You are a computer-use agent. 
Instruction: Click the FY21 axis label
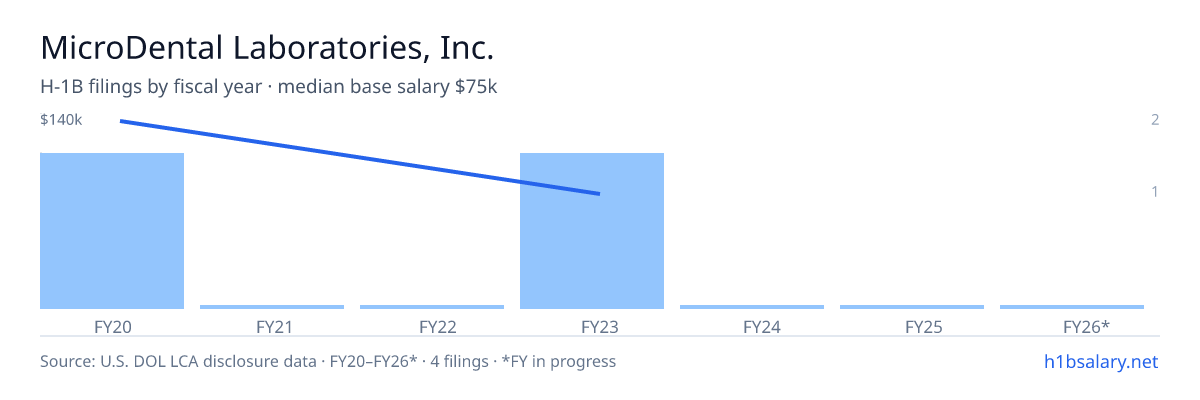[272, 326]
